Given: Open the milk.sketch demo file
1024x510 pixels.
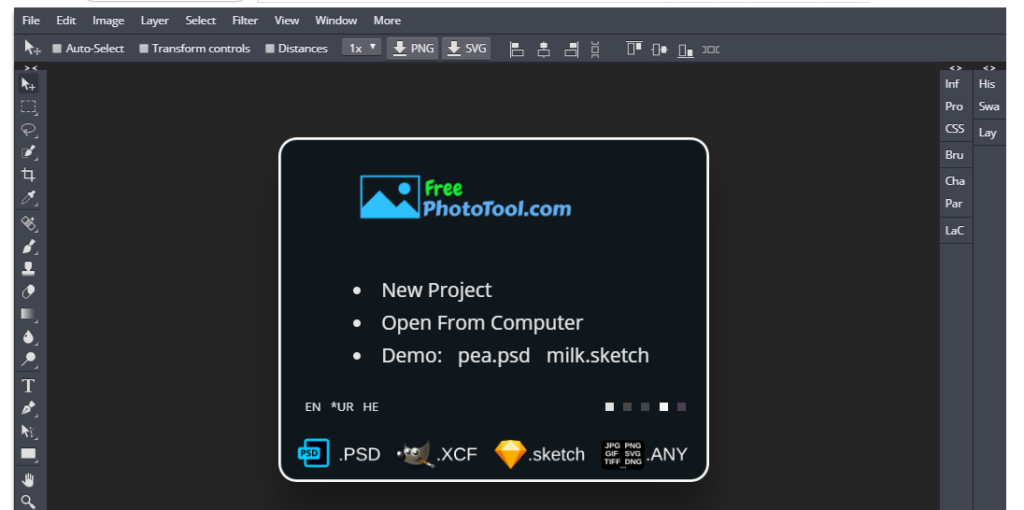Looking at the screenshot, I should [x=598, y=355].
